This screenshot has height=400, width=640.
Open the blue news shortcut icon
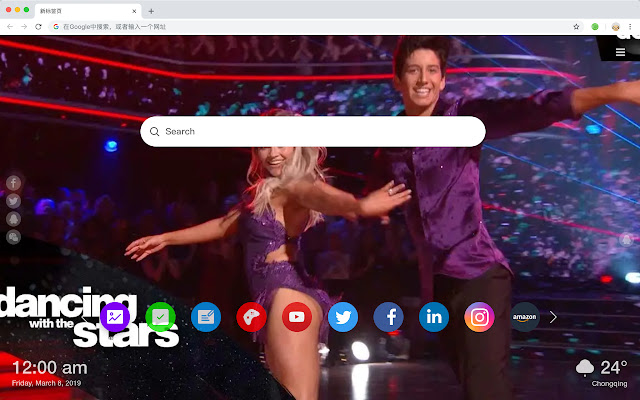tap(206, 317)
